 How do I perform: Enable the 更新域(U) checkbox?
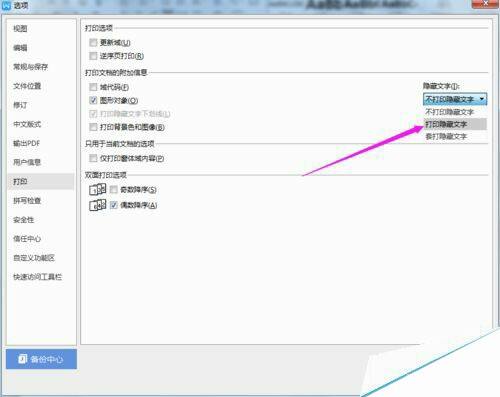pyautogui.click(x=93, y=42)
